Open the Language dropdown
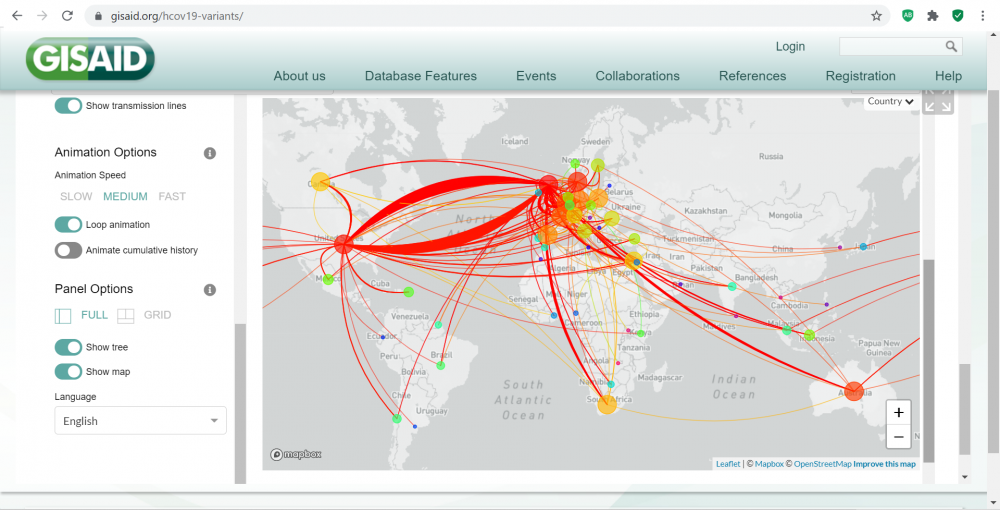The image size is (1000, 510). tap(140, 421)
